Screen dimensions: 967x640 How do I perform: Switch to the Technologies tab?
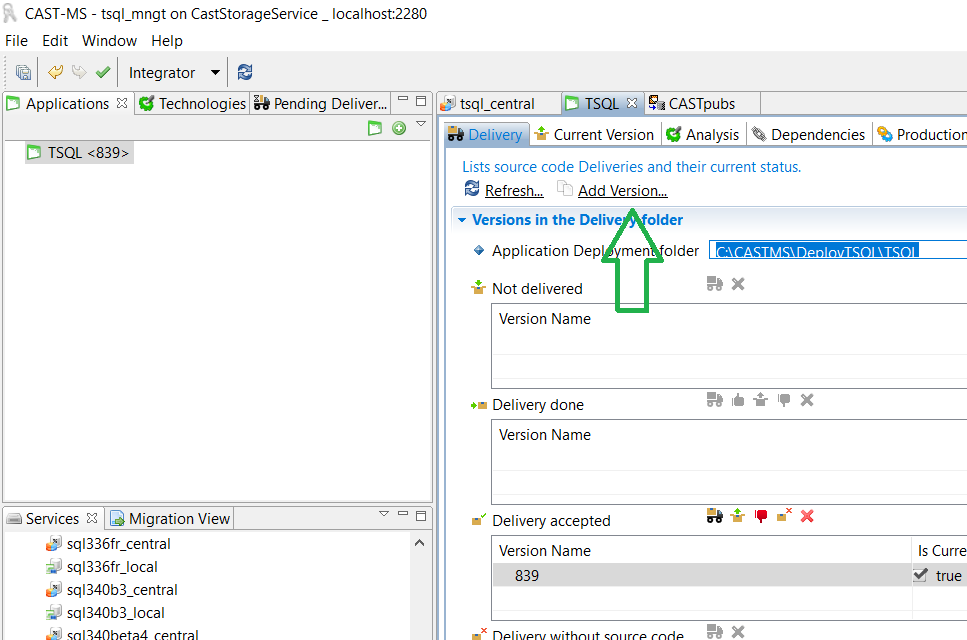tap(193, 104)
